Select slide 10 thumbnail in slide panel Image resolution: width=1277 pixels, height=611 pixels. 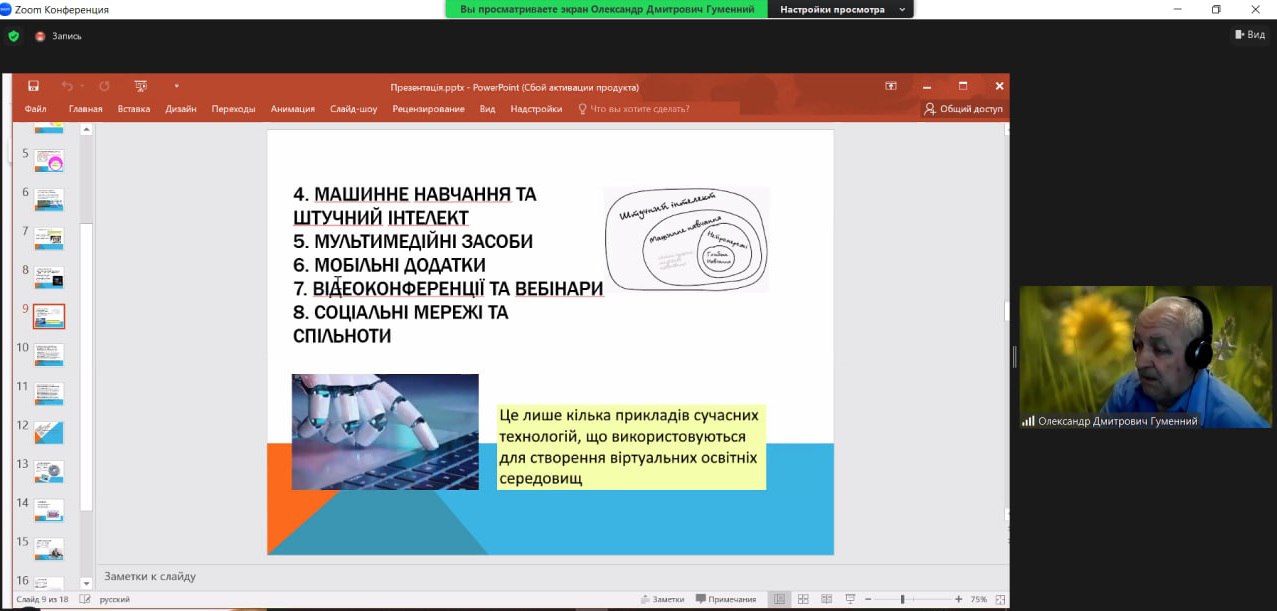click(48, 354)
